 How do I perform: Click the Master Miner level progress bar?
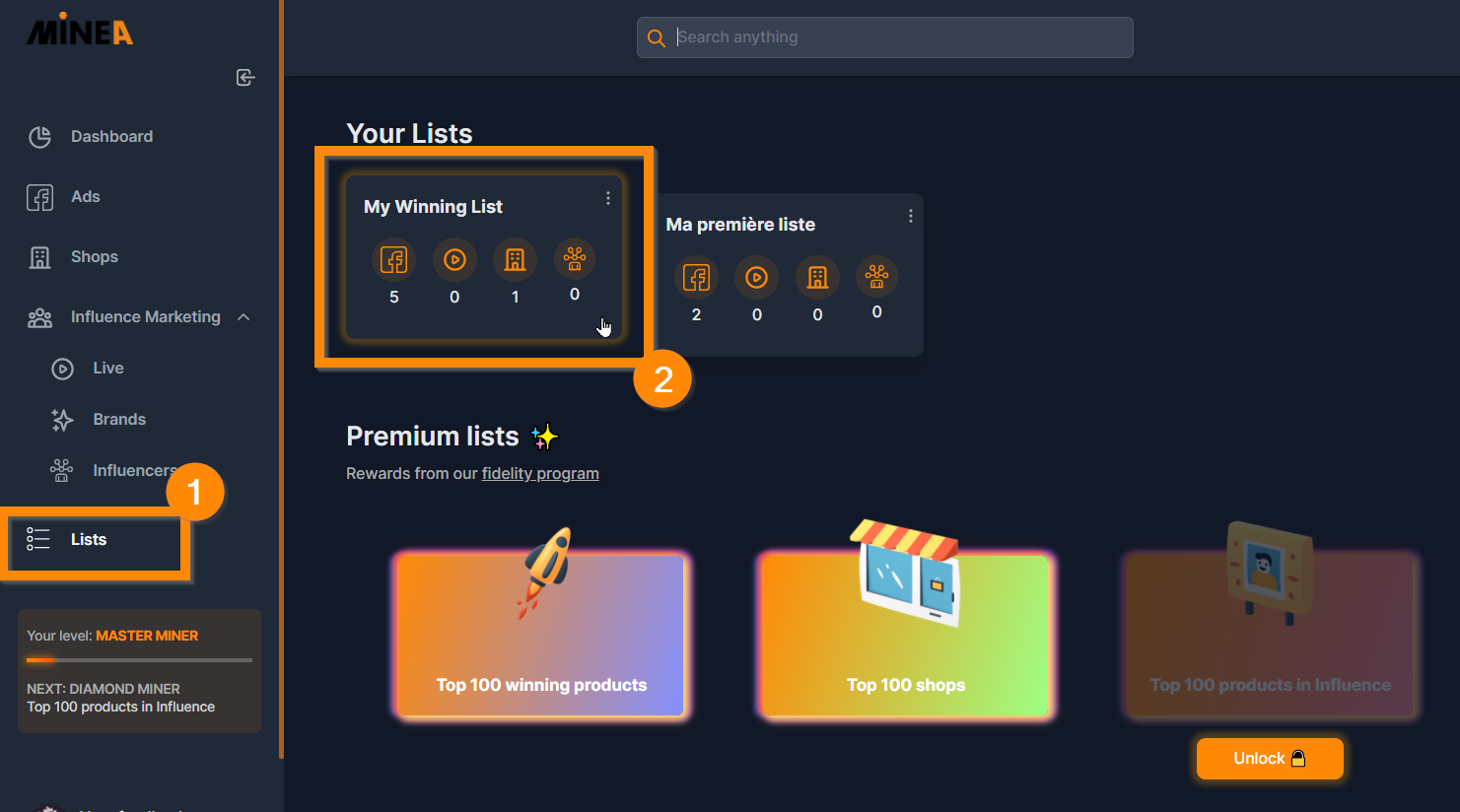[139, 659]
